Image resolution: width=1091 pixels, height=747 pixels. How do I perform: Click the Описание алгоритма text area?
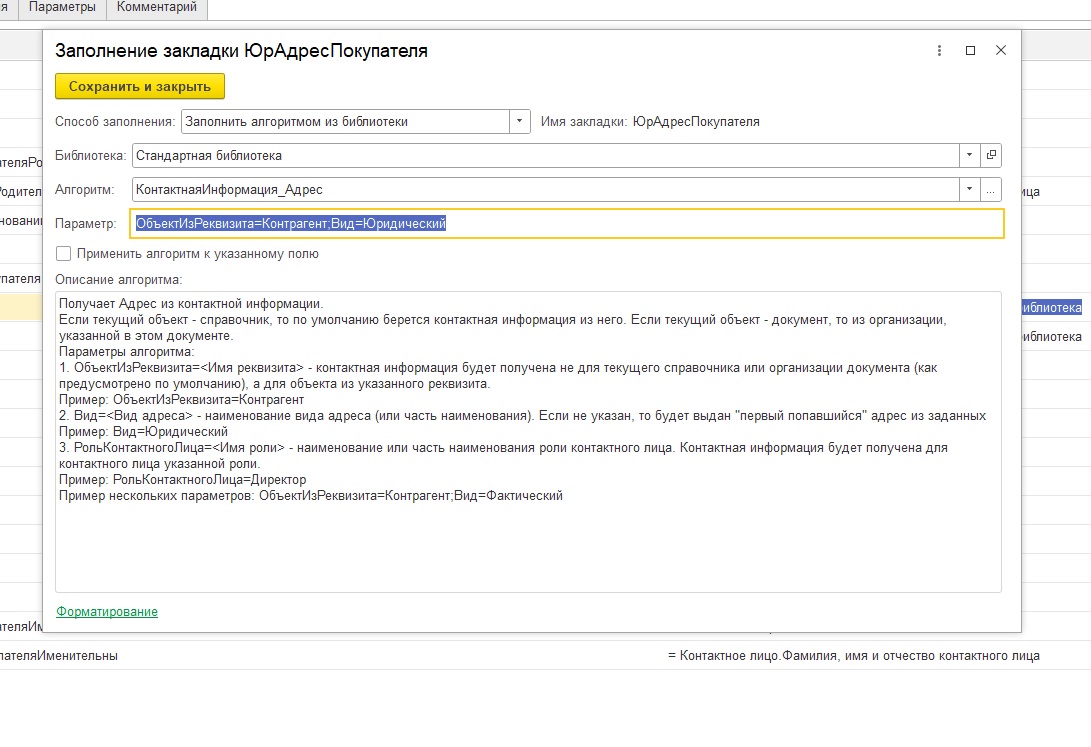tap(528, 442)
